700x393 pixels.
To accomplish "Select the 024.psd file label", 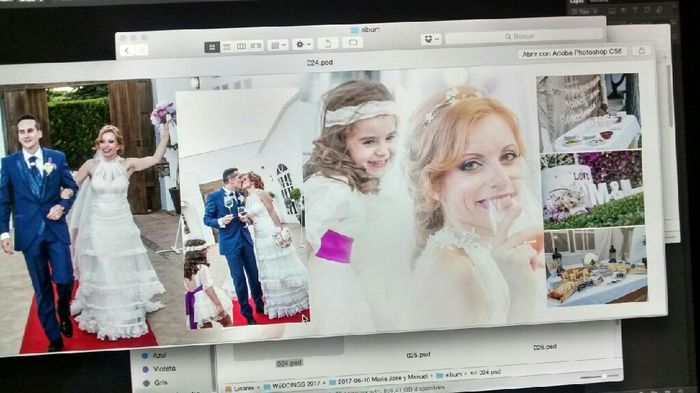I will pyautogui.click(x=289, y=364).
